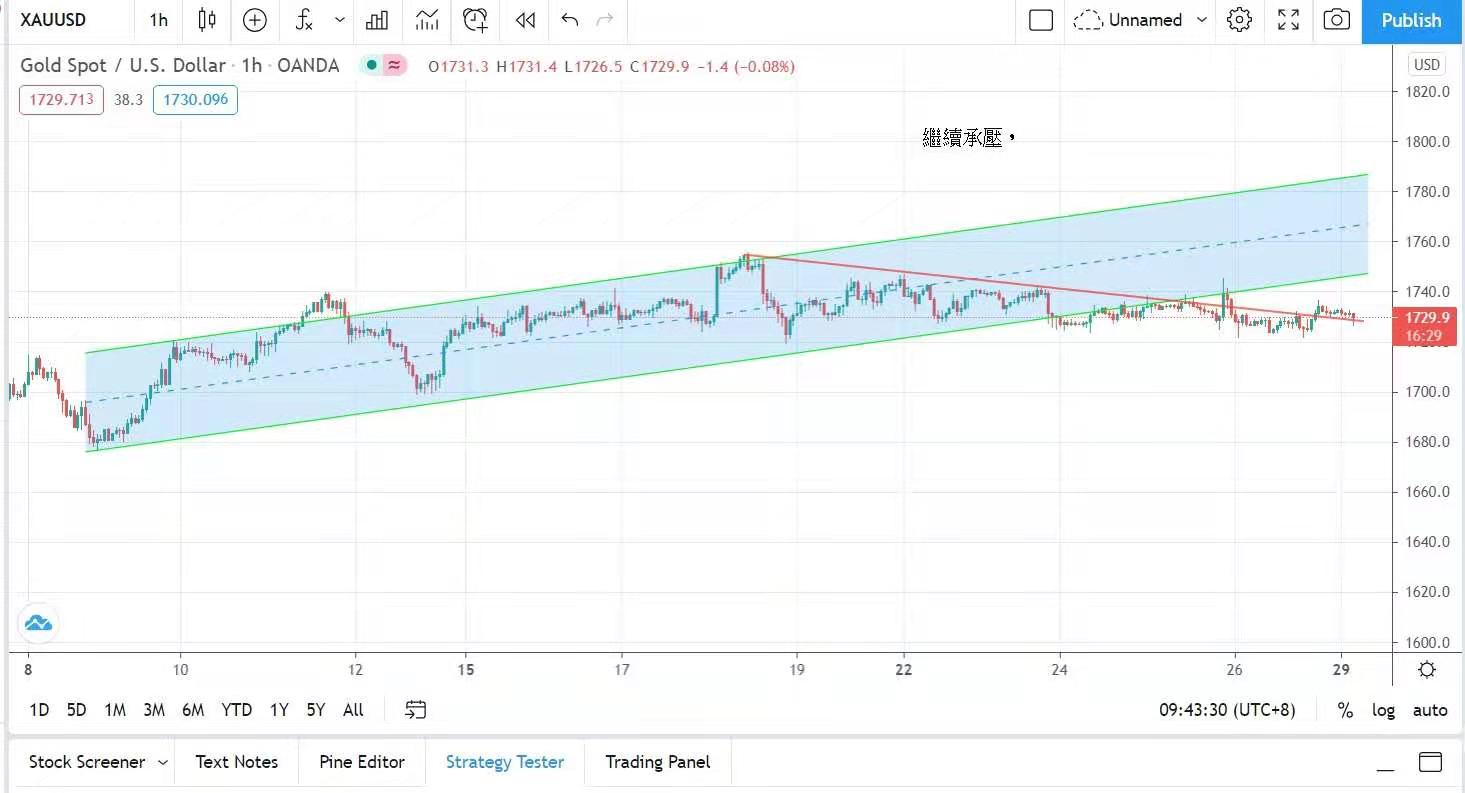Viewport: 1465px width, 793px height.
Task: Start bar replay with the rewind icon
Action: tap(525, 20)
